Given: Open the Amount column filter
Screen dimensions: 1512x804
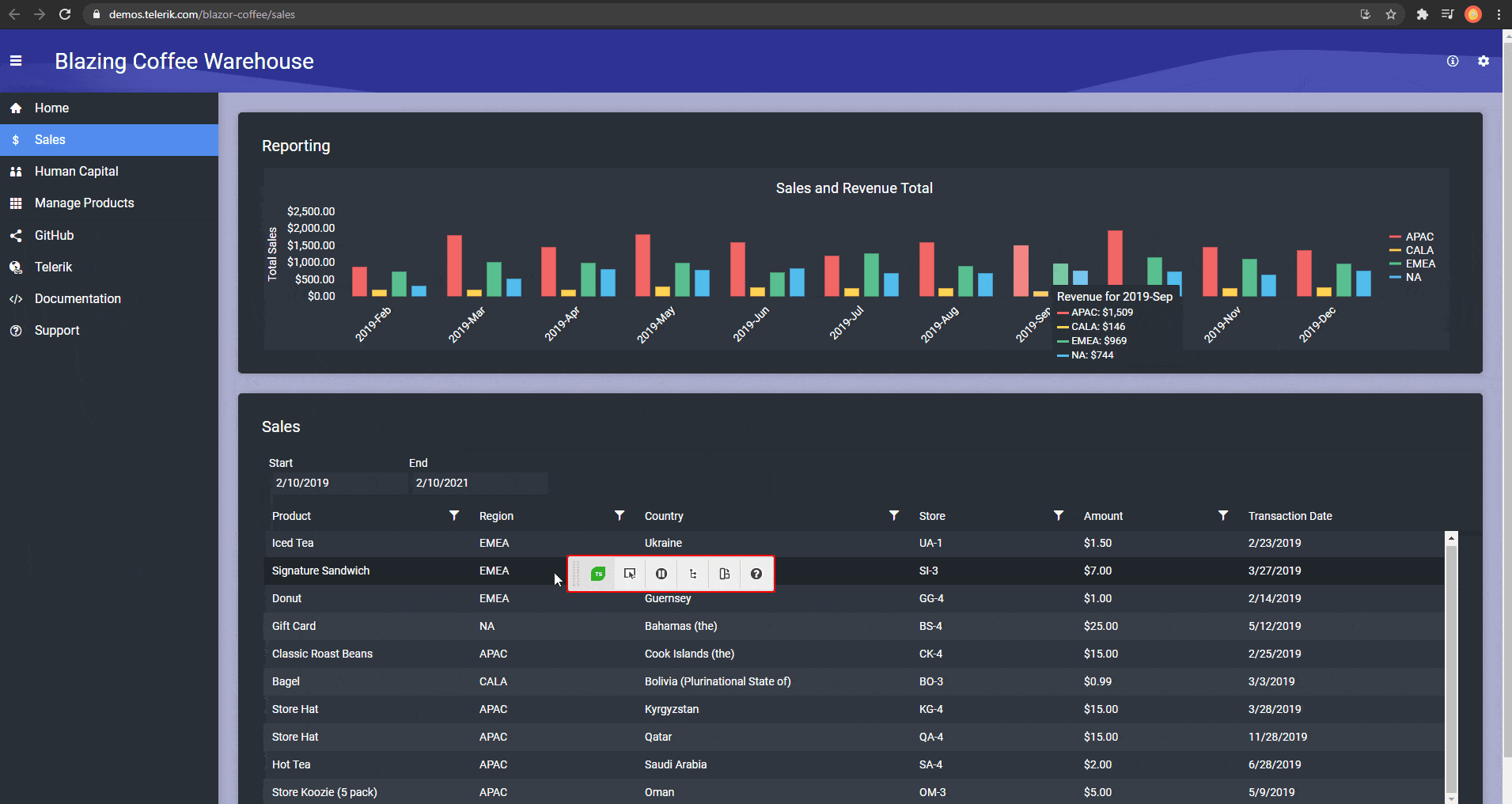Looking at the screenshot, I should tap(1223, 515).
